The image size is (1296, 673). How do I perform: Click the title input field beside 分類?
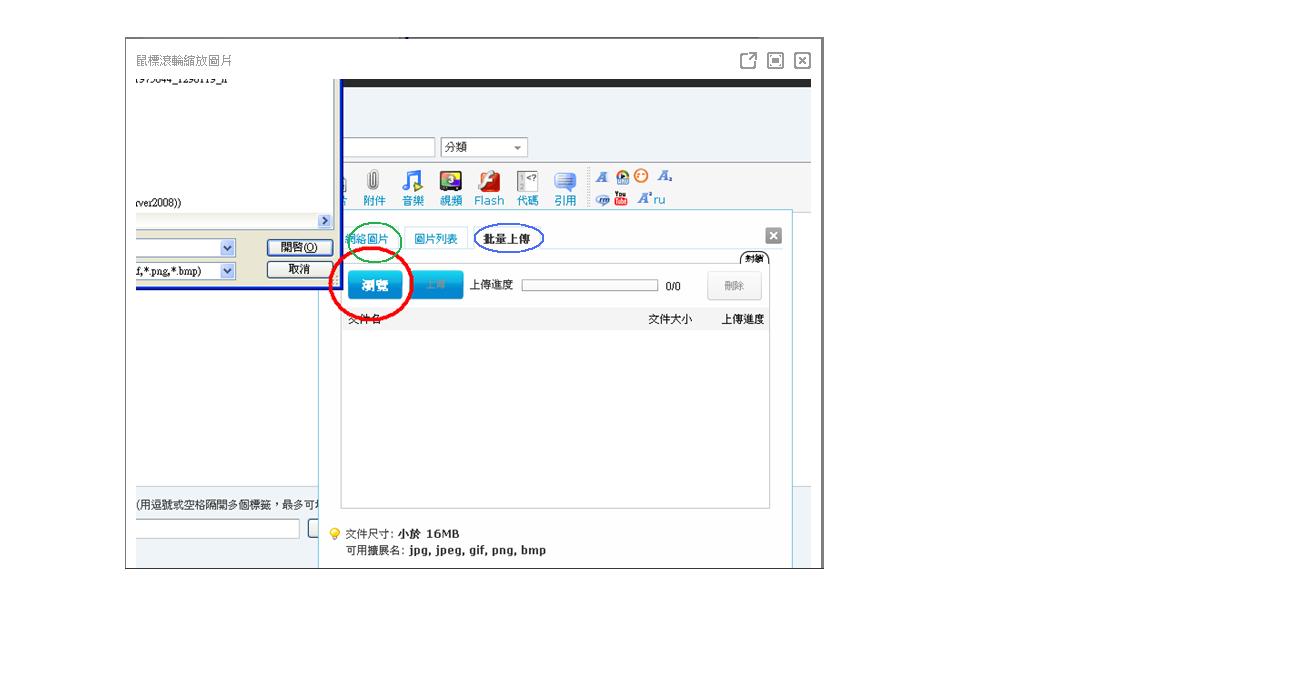(388, 147)
